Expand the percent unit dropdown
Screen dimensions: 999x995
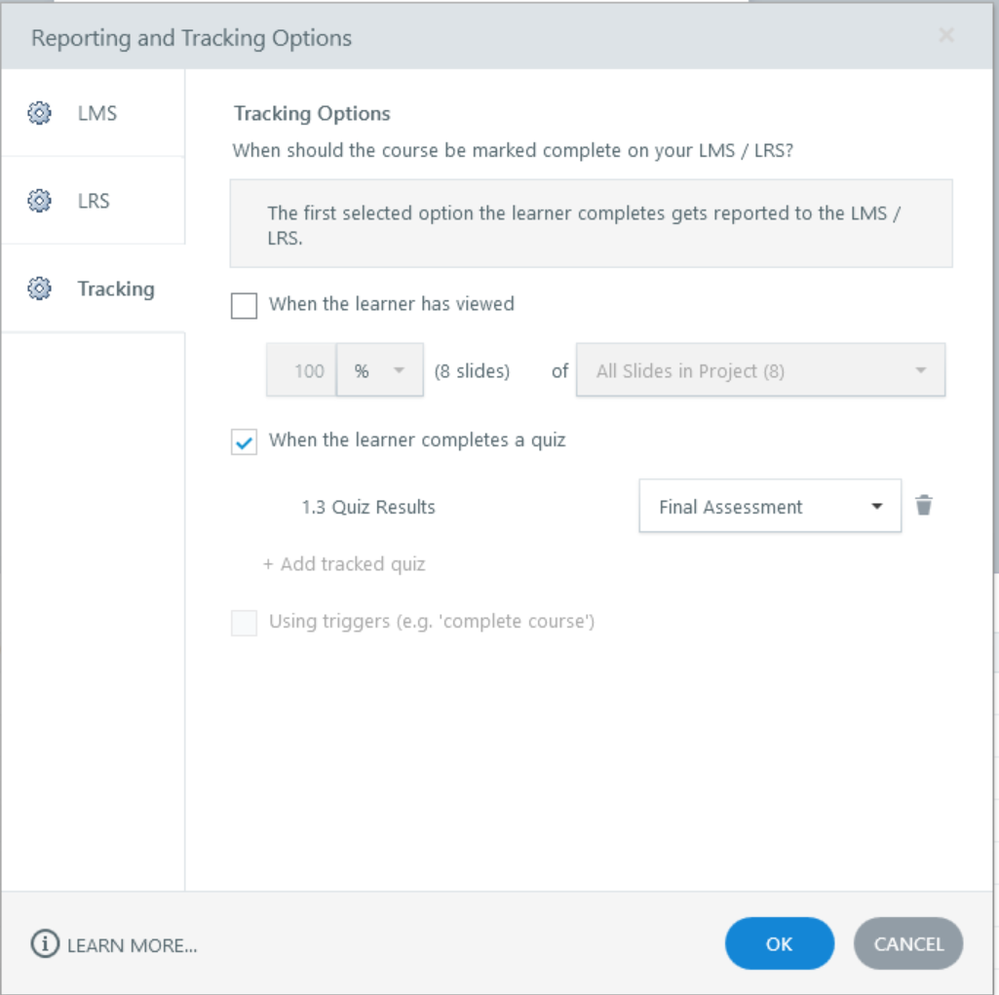click(380, 371)
